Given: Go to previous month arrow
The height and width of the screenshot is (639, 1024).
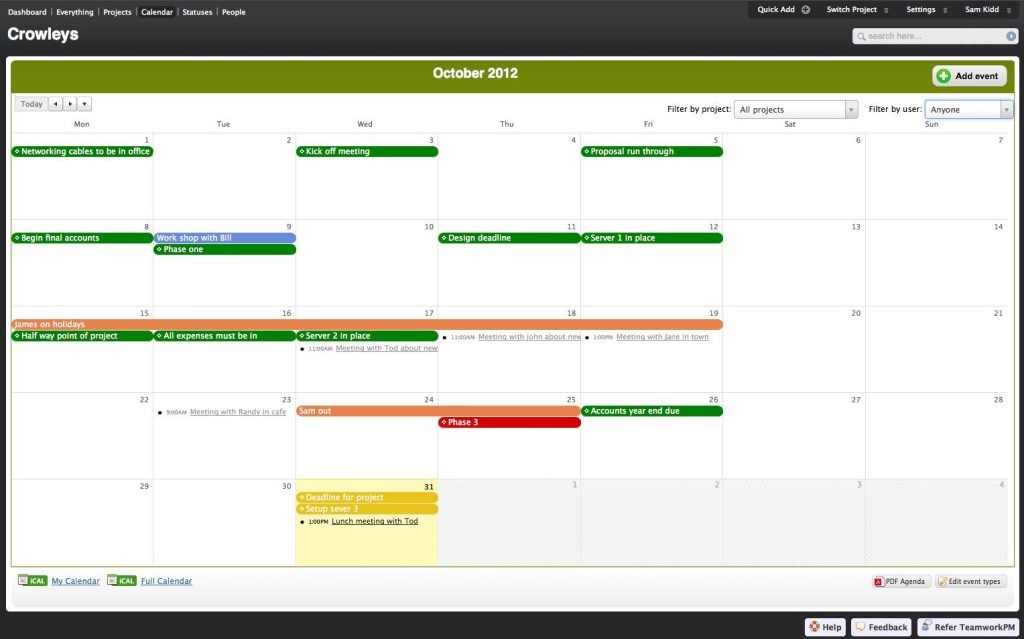Looking at the screenshot, I should tap(56, 104).
